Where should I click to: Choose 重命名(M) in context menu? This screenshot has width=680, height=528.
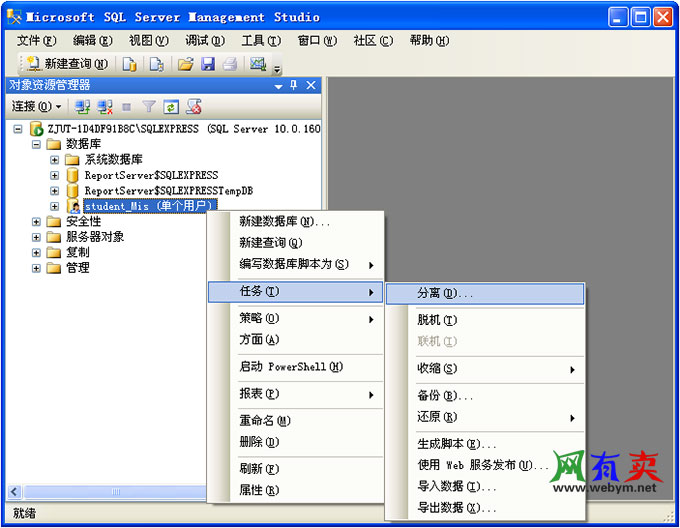coord(296,420)
